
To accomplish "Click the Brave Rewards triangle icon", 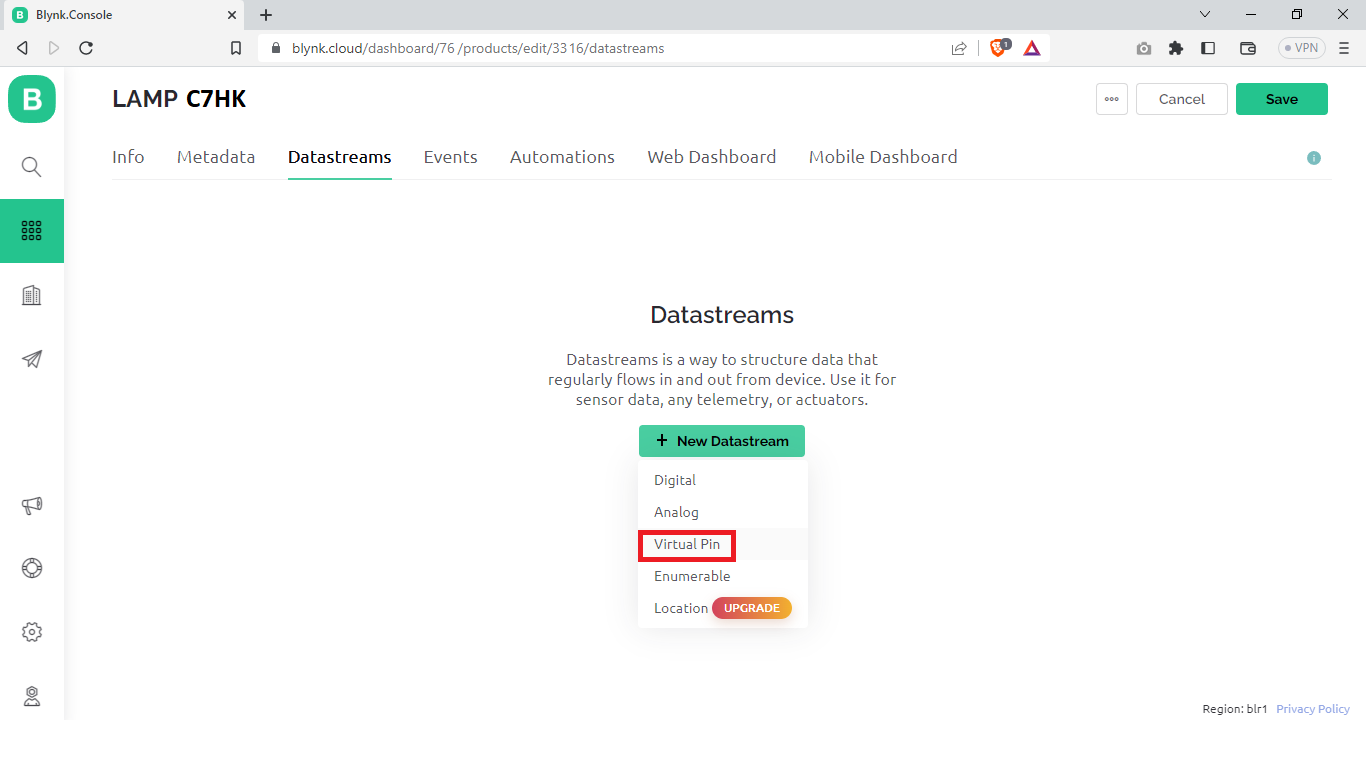I will click(1032, 48).
